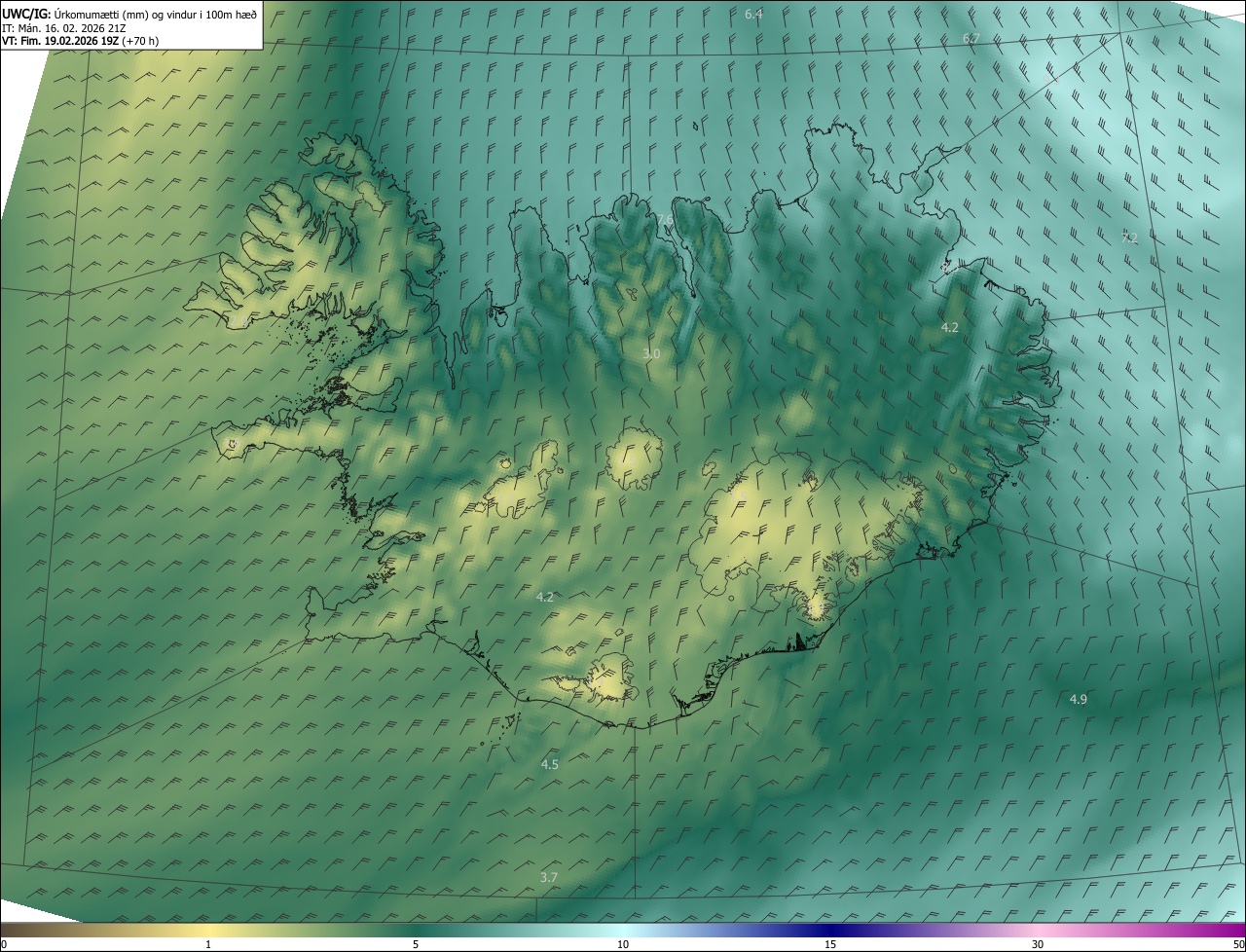Click the 6.4 value label
Screen dimensions: 1246x952
(753, 14)
